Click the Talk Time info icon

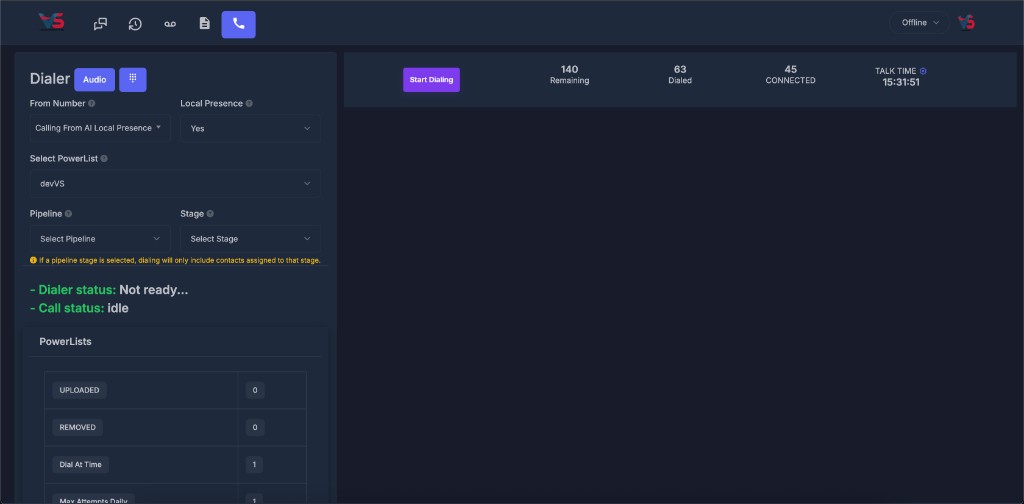coord(923,71)
